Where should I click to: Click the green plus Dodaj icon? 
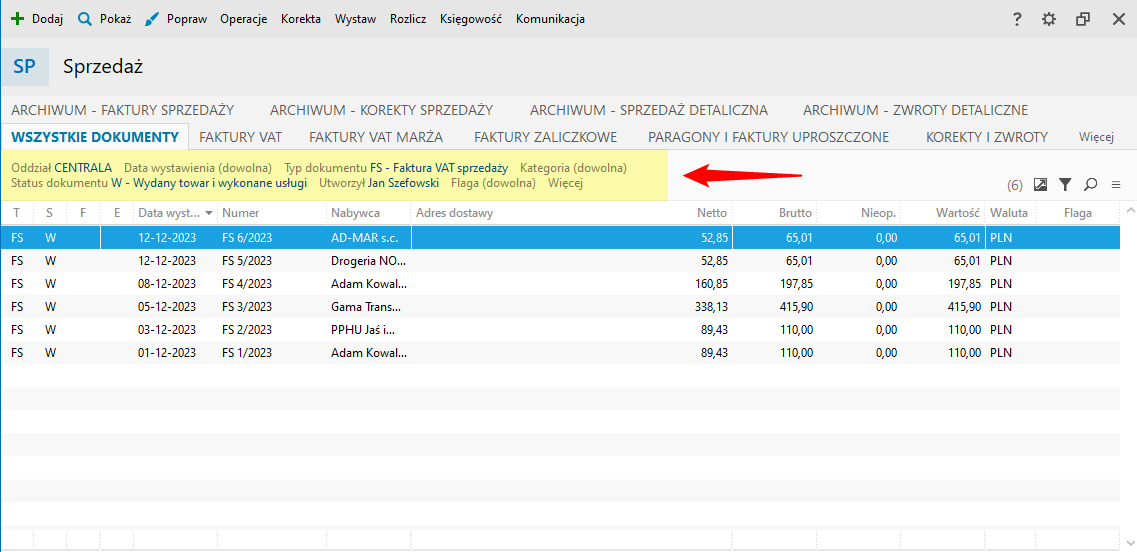click(18, 20)
